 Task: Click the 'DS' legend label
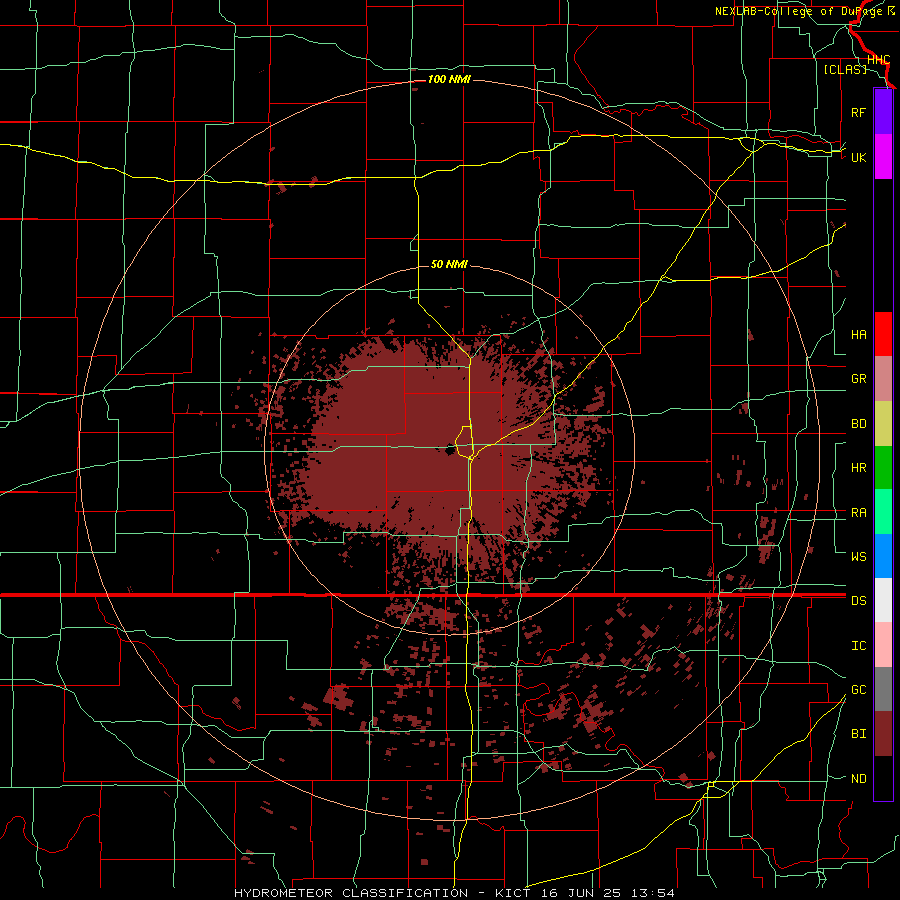tap(859, 601)
